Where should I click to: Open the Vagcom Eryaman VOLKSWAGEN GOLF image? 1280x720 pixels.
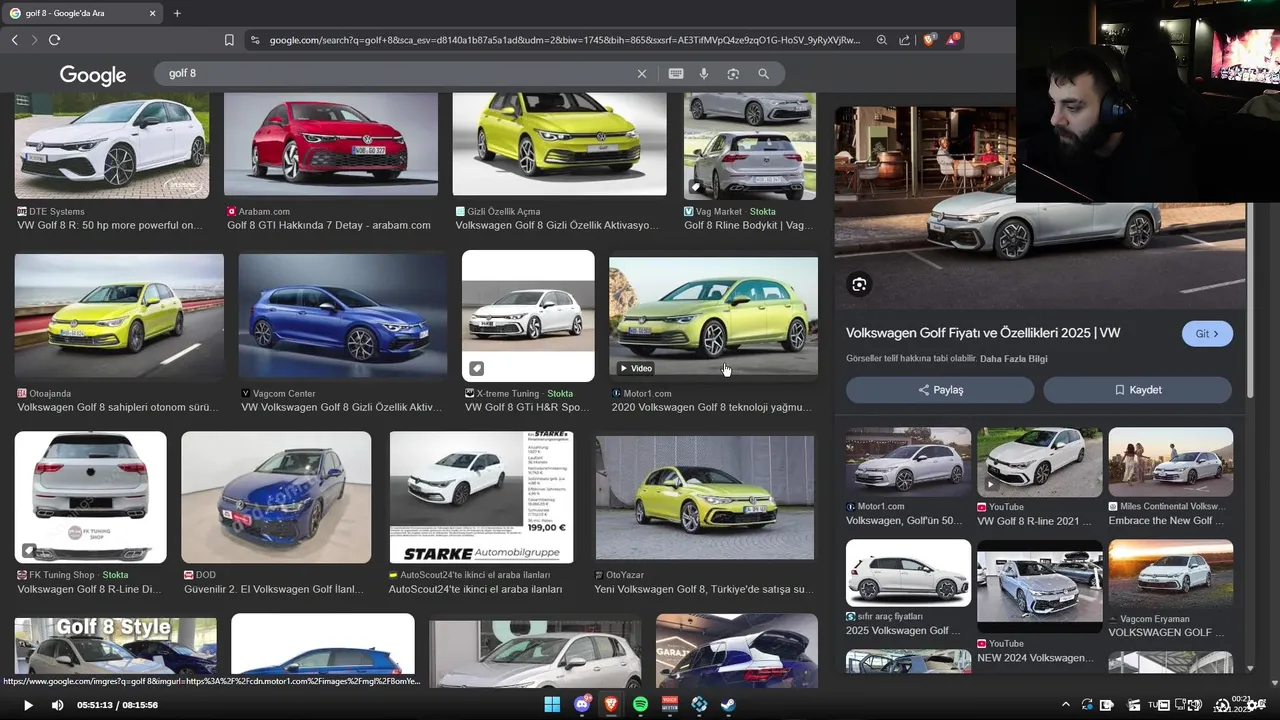(x=1170, y=575)
